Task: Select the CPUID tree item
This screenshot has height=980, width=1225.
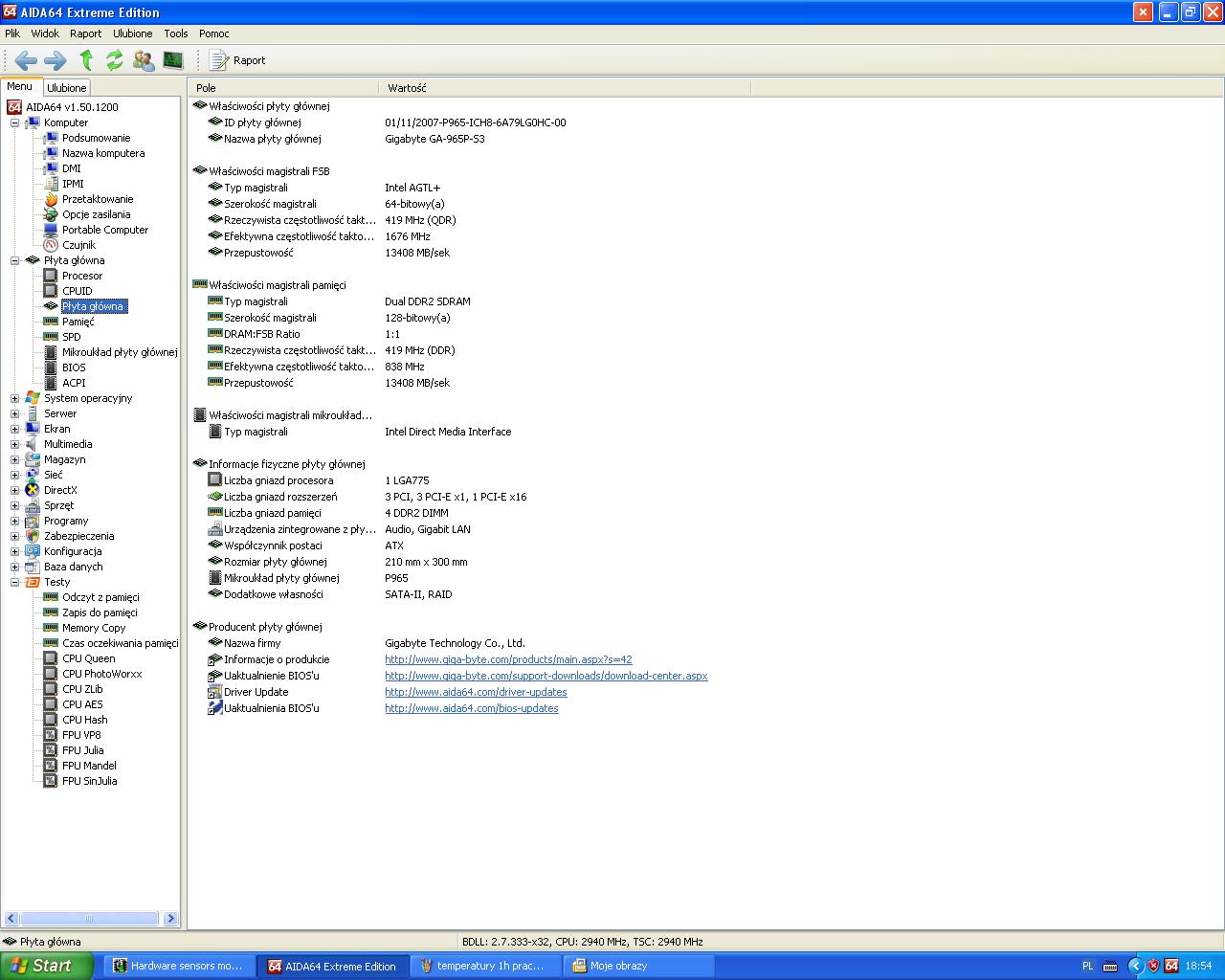Action: 78,291
